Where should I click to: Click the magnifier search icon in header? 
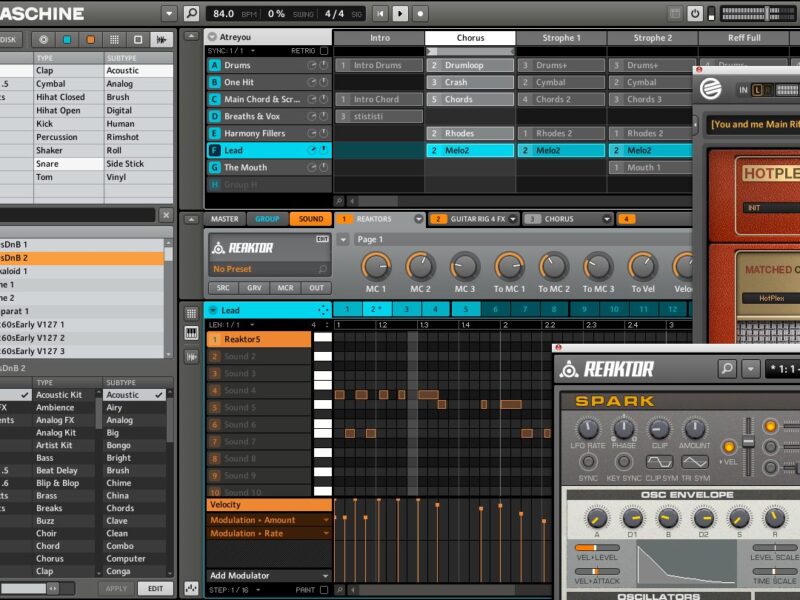coord(192,13)
